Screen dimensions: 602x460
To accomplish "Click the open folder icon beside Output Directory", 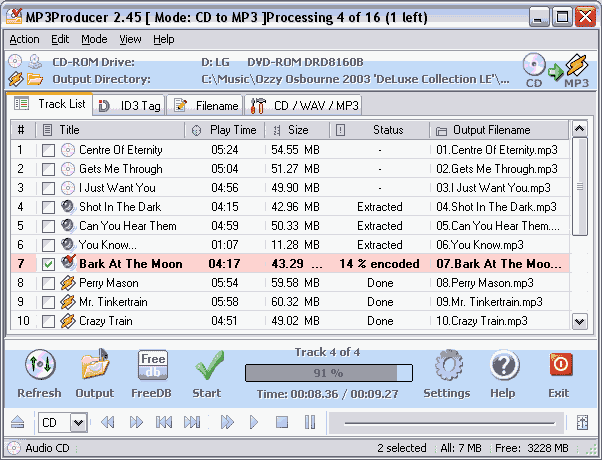I will click(35, 79).
